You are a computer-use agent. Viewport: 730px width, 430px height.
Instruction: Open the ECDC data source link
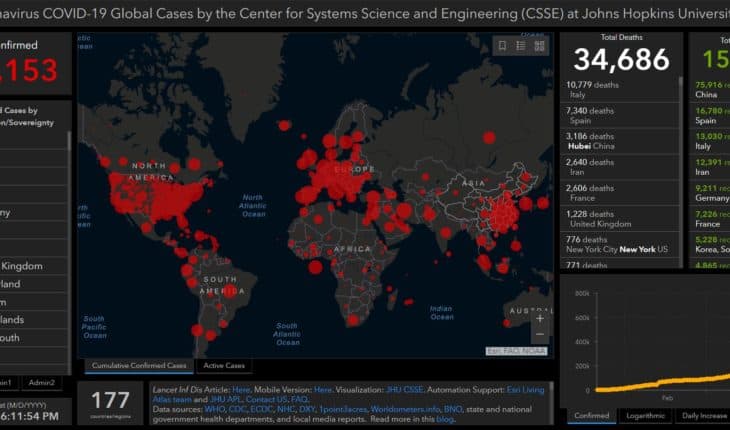(x=261, y=410)
